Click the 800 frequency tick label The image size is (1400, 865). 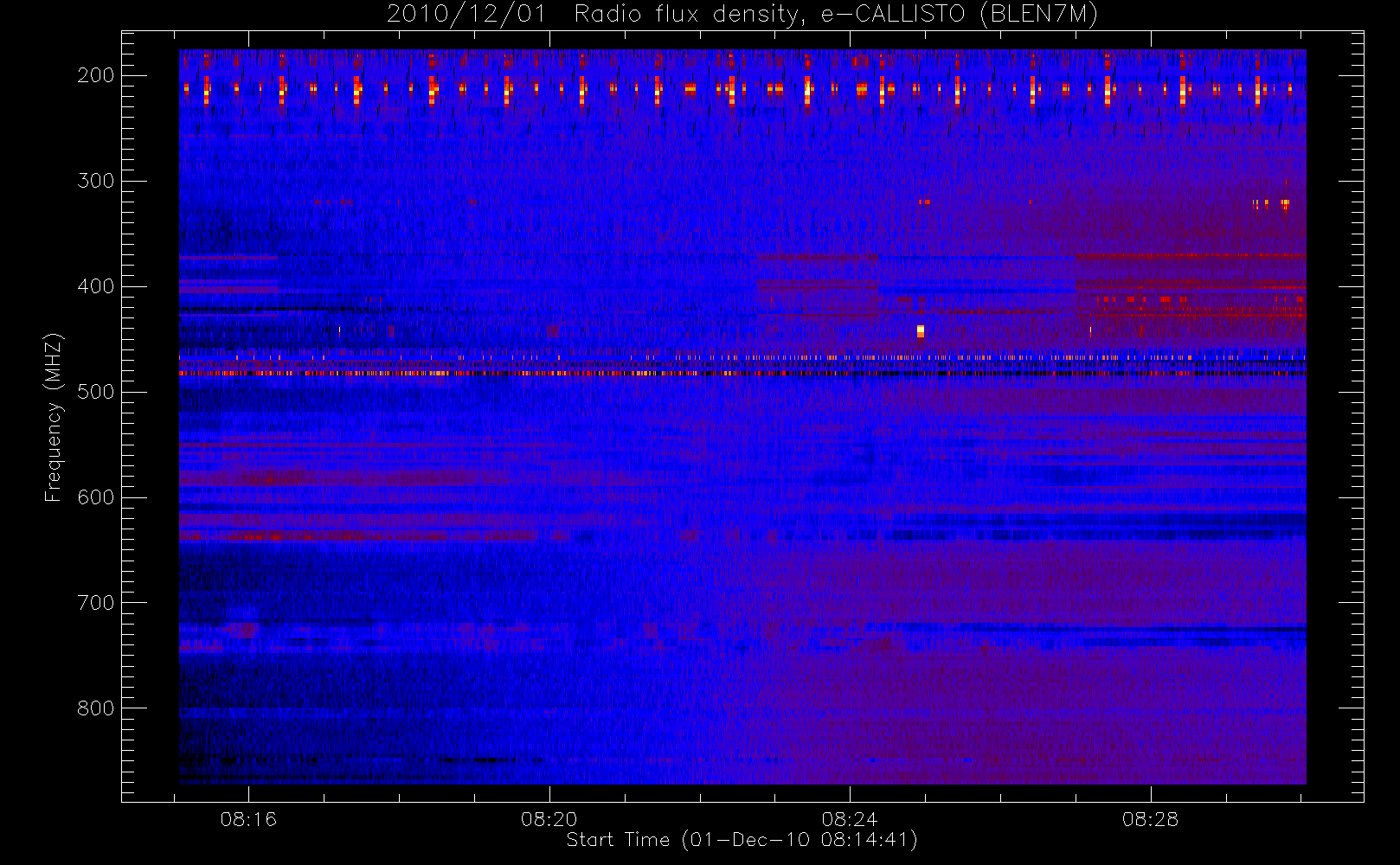(96, 708)
